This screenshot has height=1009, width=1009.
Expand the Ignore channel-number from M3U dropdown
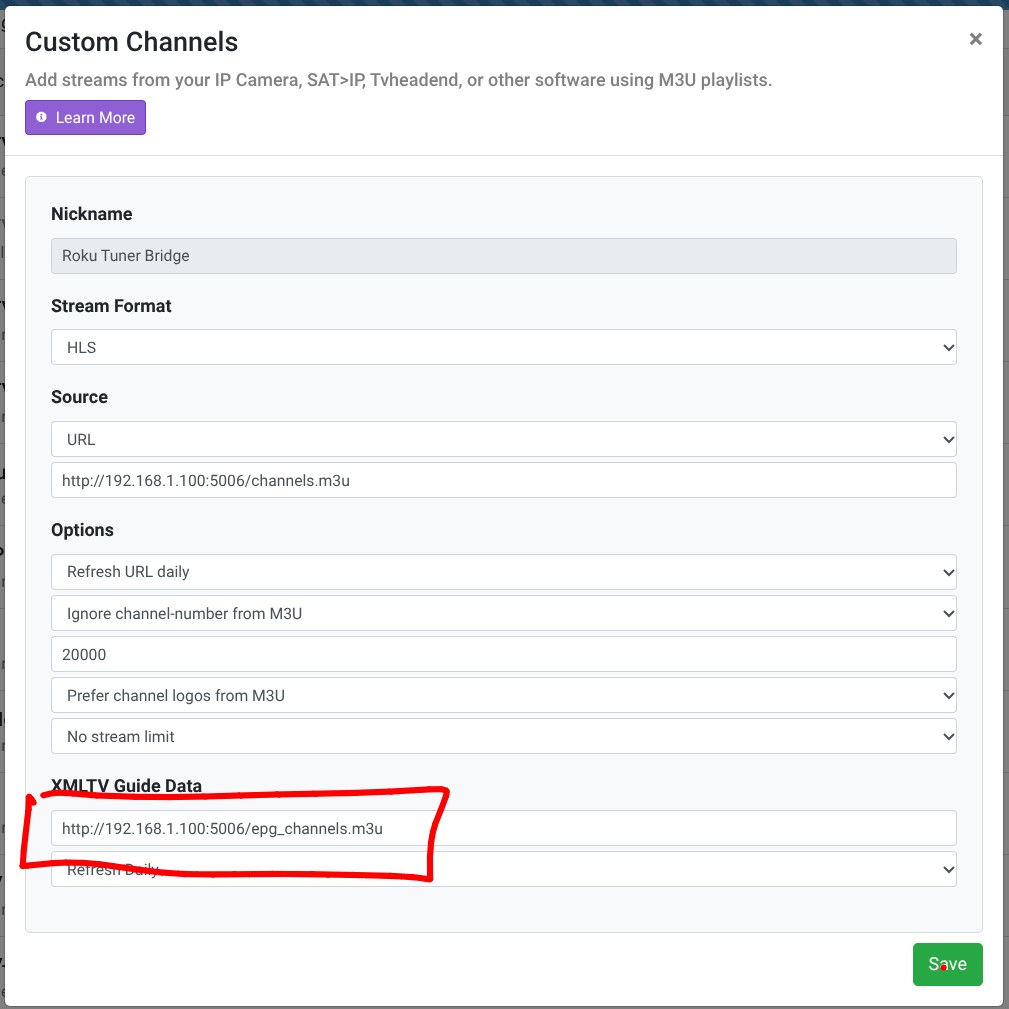tap(503, 613)
